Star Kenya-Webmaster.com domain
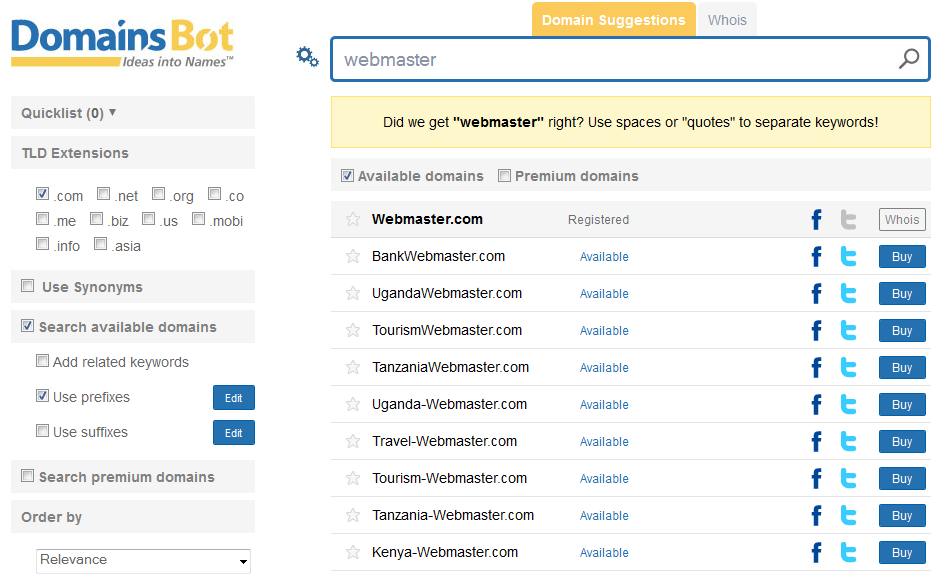 pos(353,553)
